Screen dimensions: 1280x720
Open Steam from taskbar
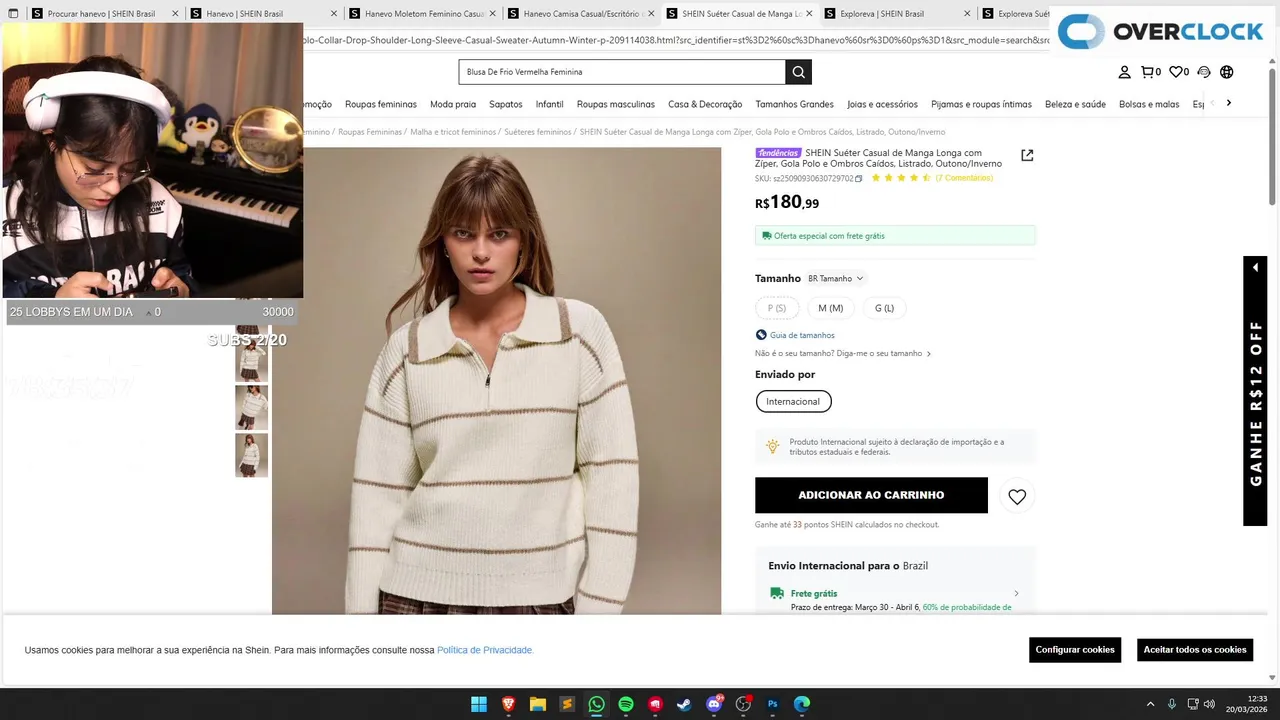pyautogui.click(x=684, y=704)
